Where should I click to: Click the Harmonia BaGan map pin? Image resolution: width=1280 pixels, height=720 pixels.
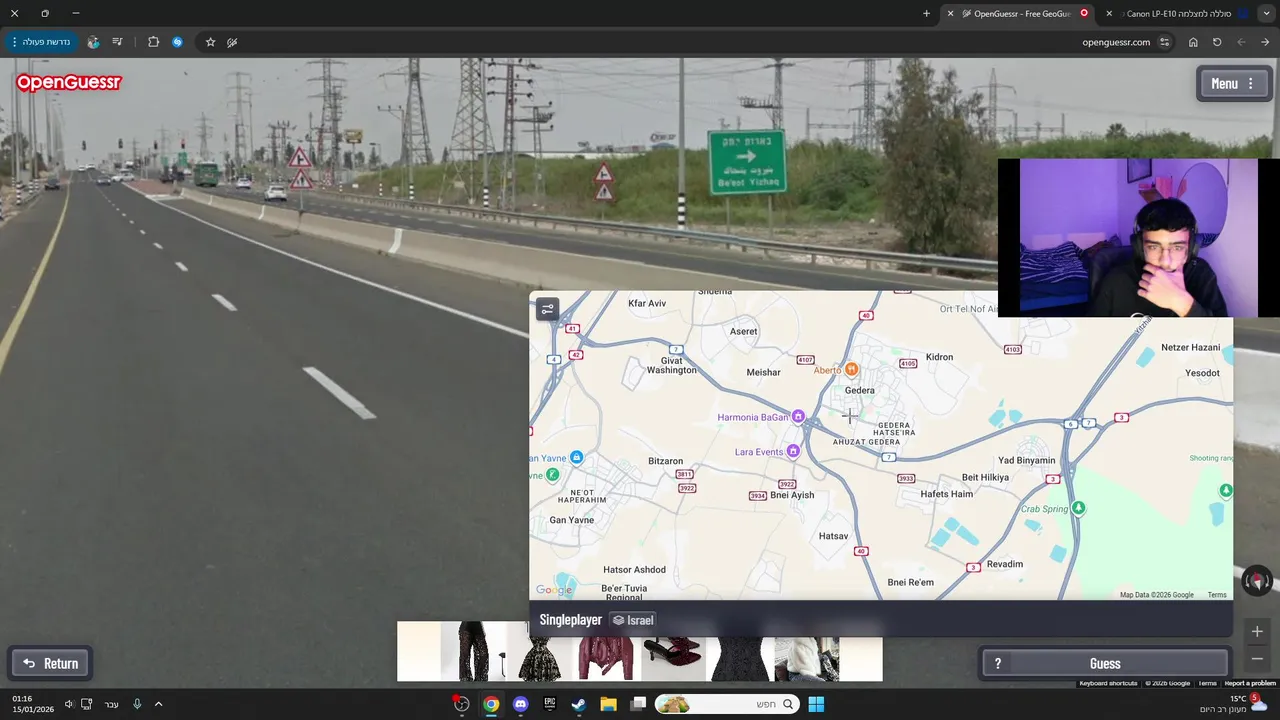click(x=798, y=416)
